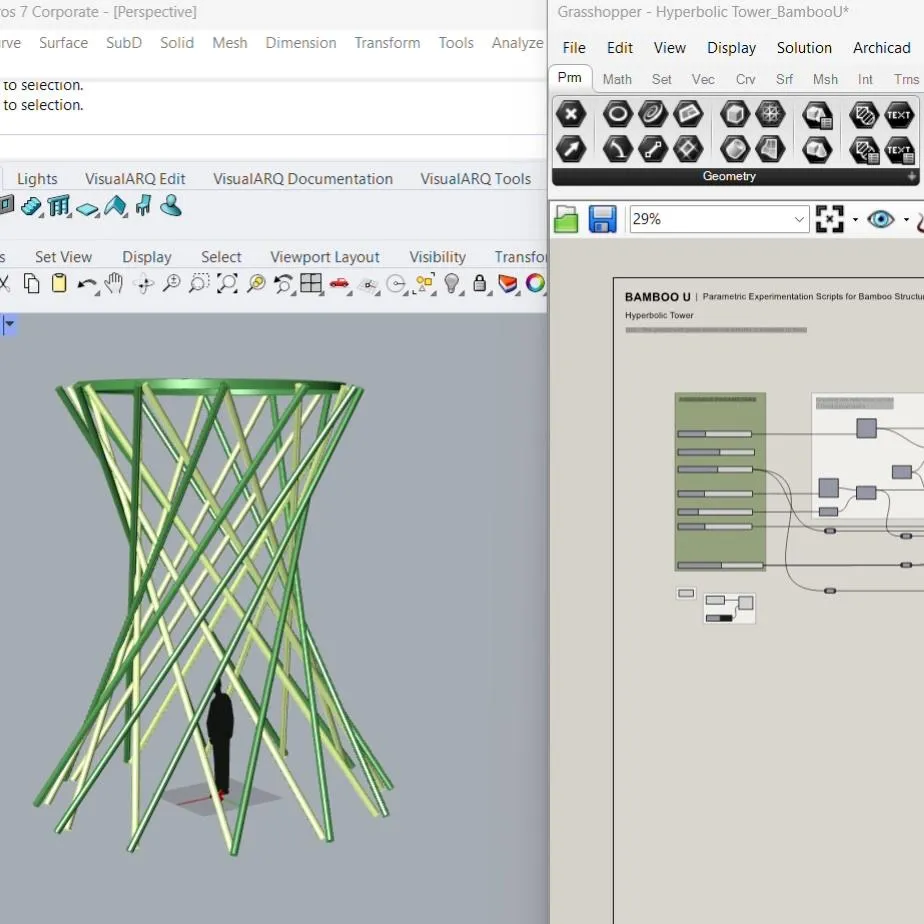The height and width of the screenshot is (924, 924).
Task: Click the Save document floppy disk icon
Action: click(602, 219)
